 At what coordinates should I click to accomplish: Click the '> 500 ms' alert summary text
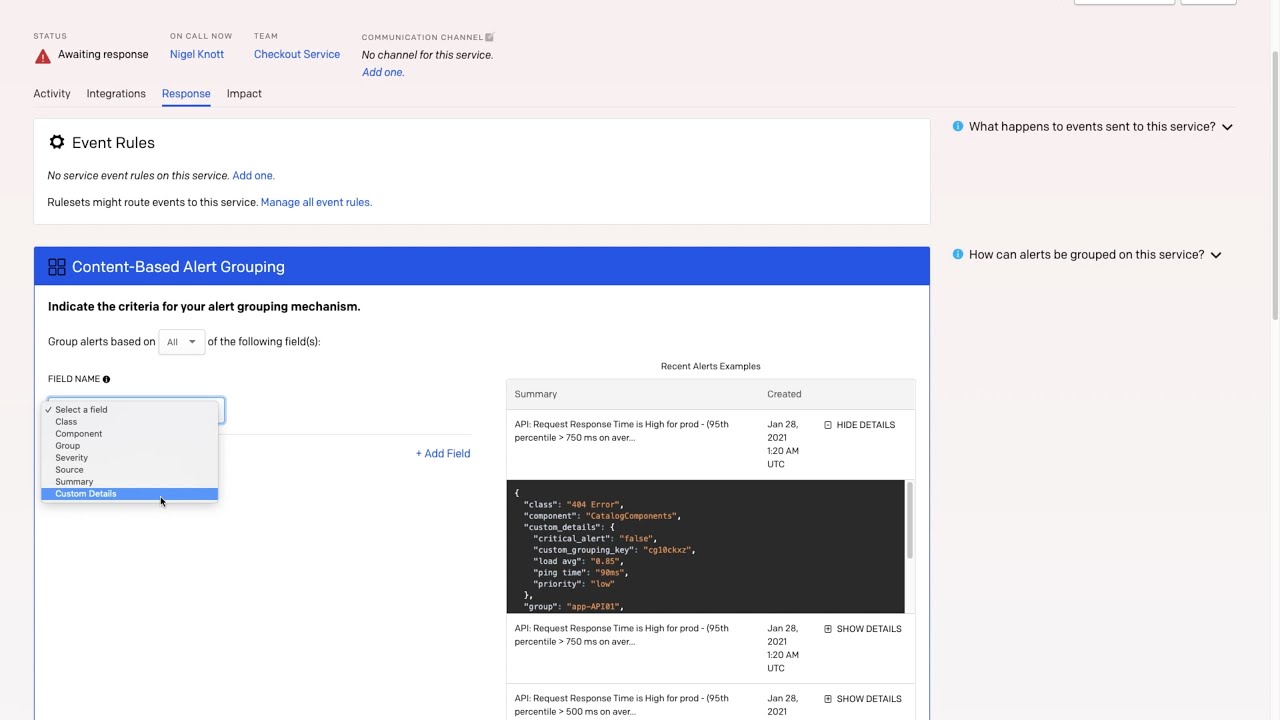click(x=622, y=705)
